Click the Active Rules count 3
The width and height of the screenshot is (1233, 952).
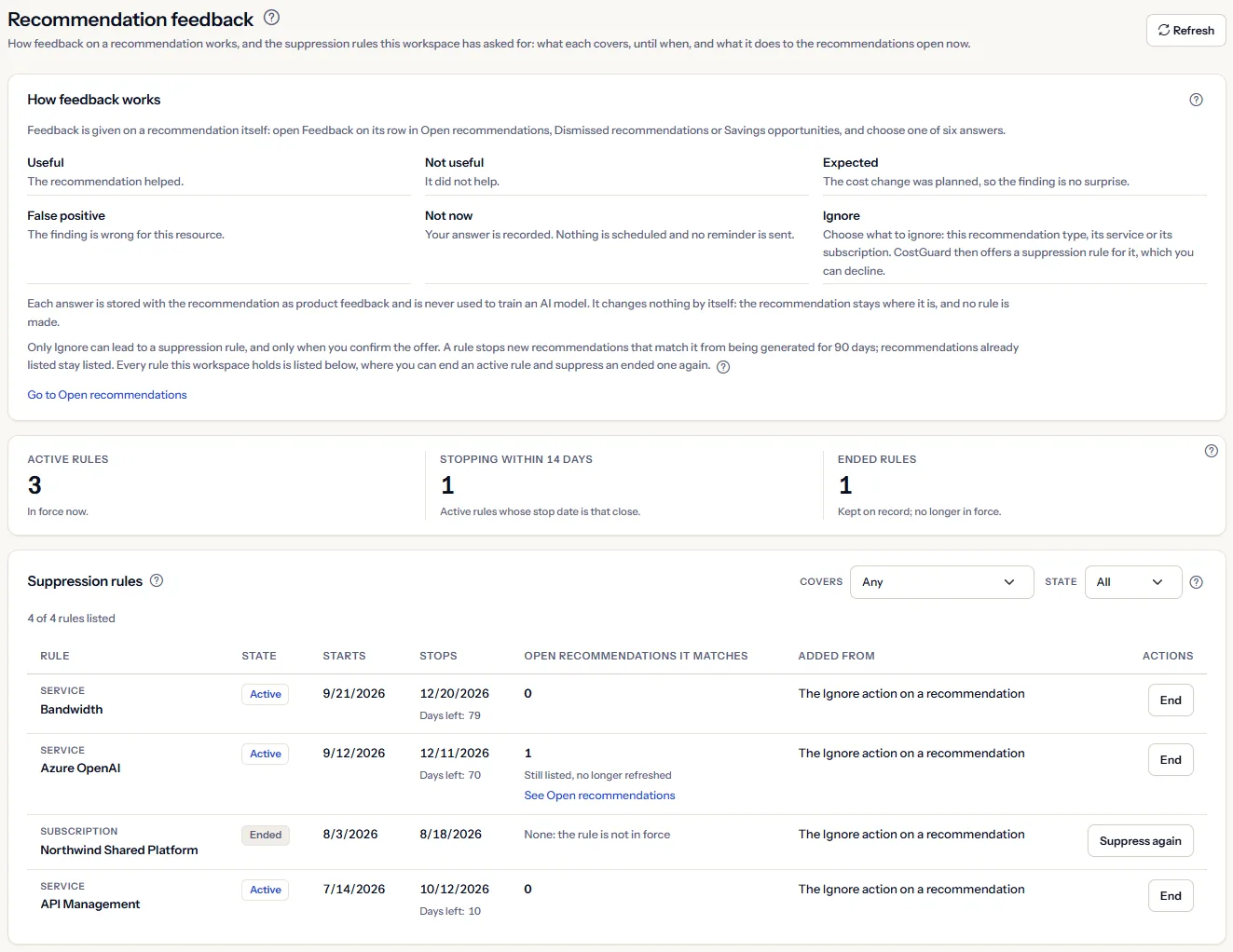34,485
